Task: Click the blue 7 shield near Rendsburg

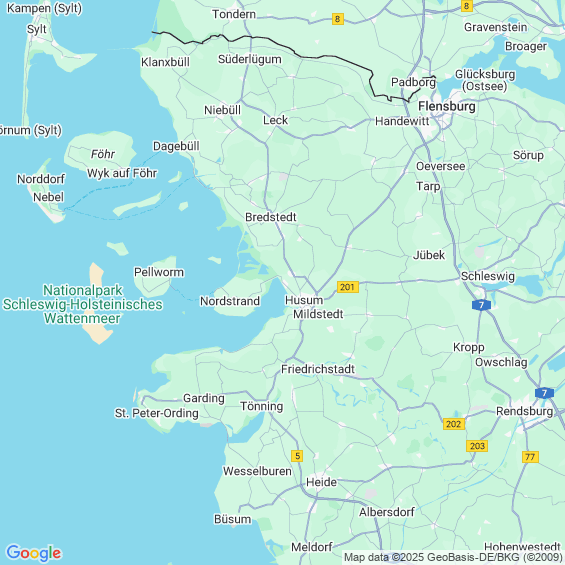Action: (x=544, y=393)
